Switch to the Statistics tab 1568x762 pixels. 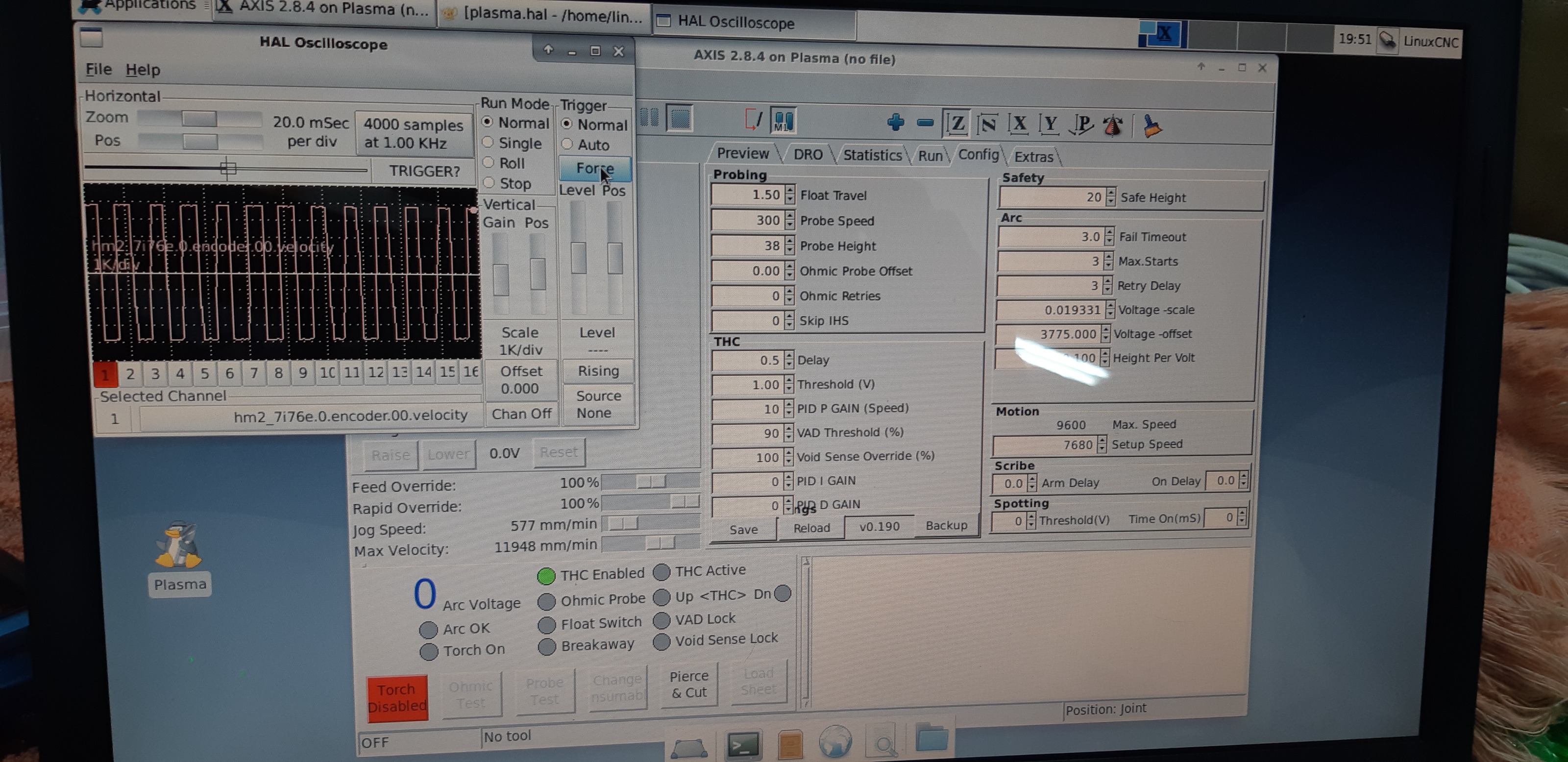tap(872, 155)
